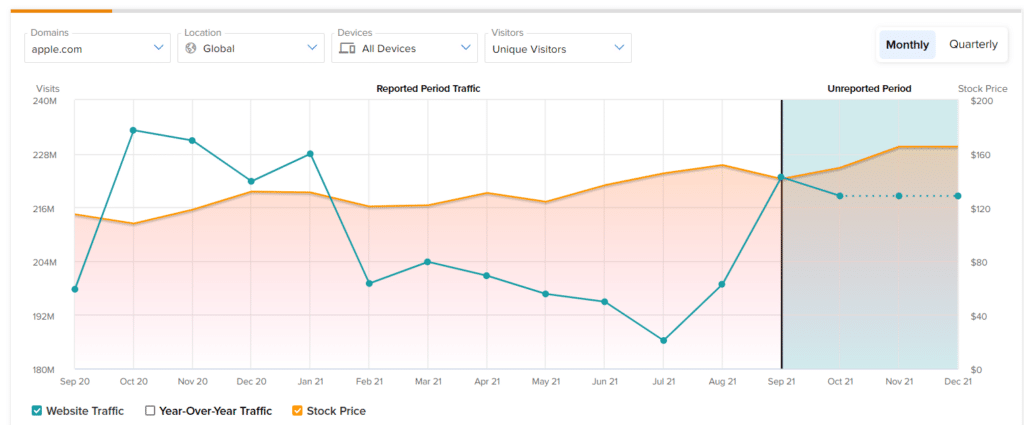Click the Oct 20 website traffic data point
Viewport: 1024px width, 425px height.
coord(133,130)
